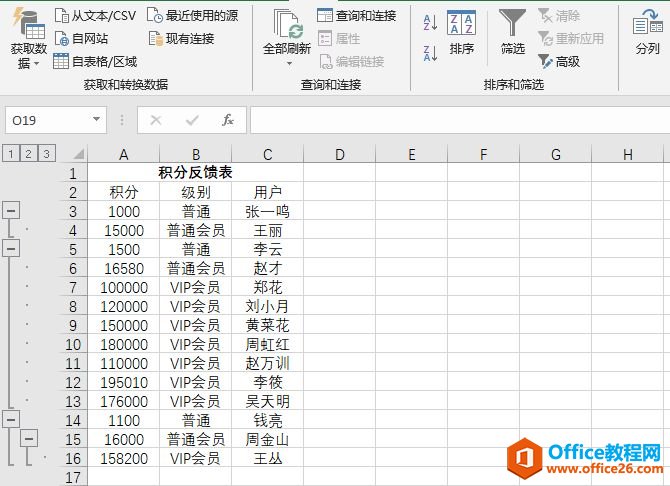Click the cell containing 周金山
The image size is (670, 486).
pyautogui.click(x=267, y=439)
